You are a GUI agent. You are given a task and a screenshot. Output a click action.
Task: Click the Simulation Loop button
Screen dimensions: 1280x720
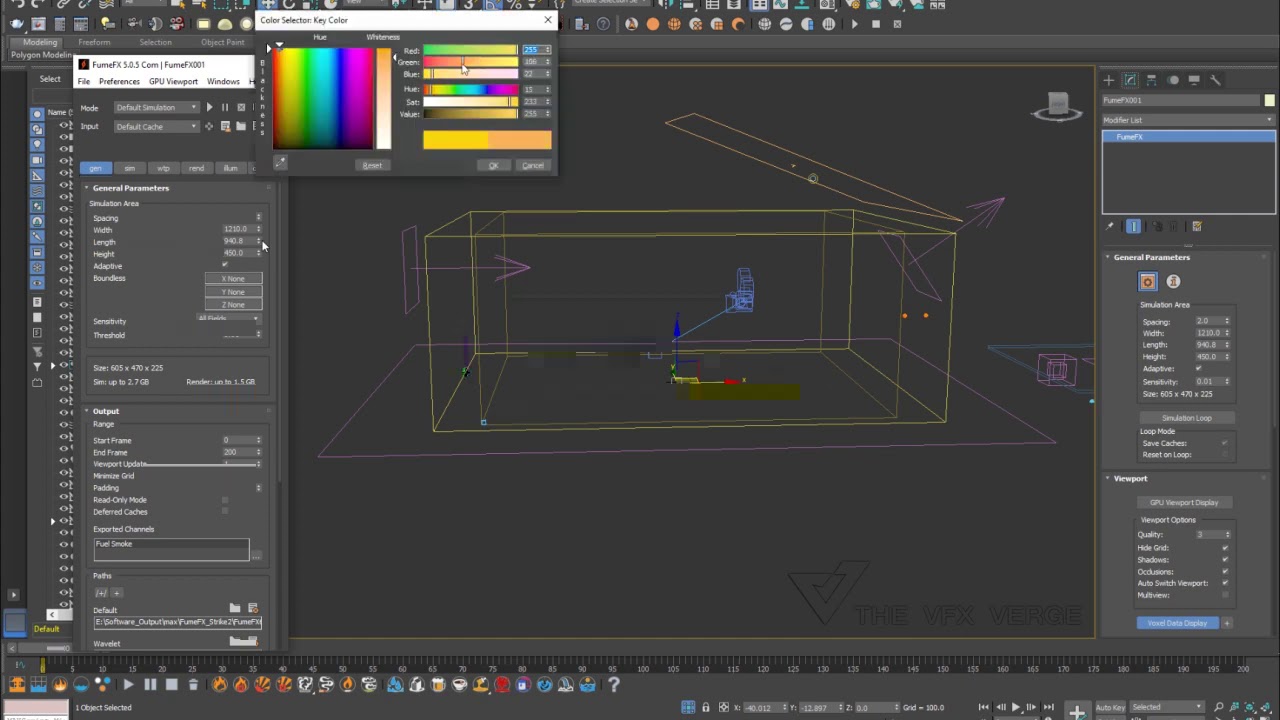[1187, 418]
